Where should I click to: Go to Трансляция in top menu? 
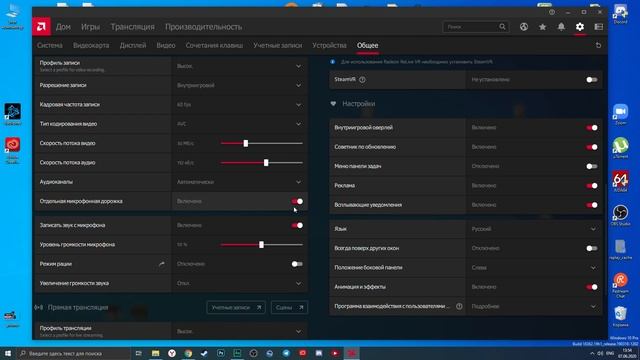click(x=132, y=27)
